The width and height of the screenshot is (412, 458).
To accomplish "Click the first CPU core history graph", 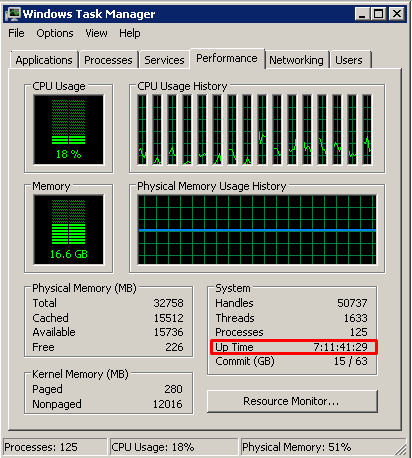I will point(142,130).
